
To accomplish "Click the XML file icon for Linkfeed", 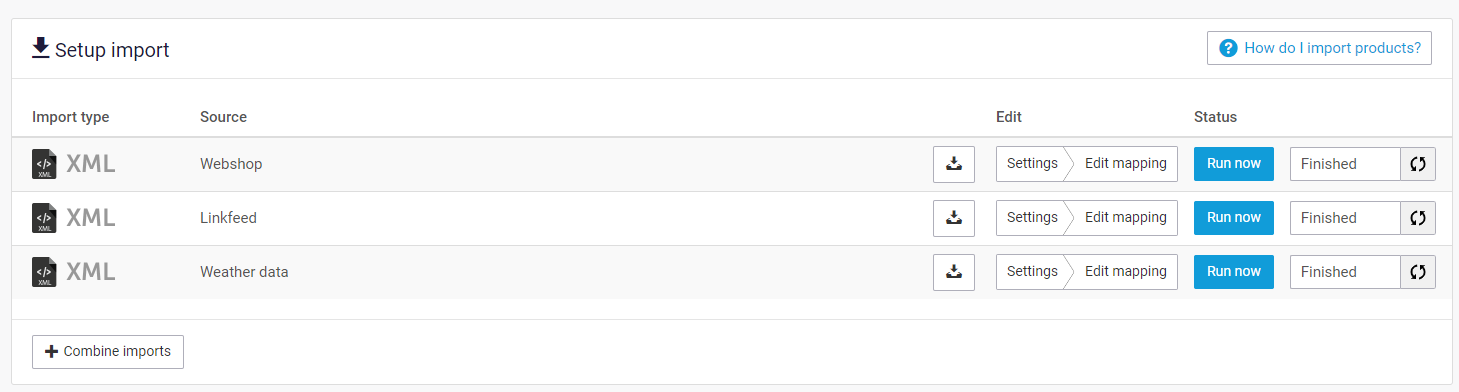I will [x=44, y=218].
